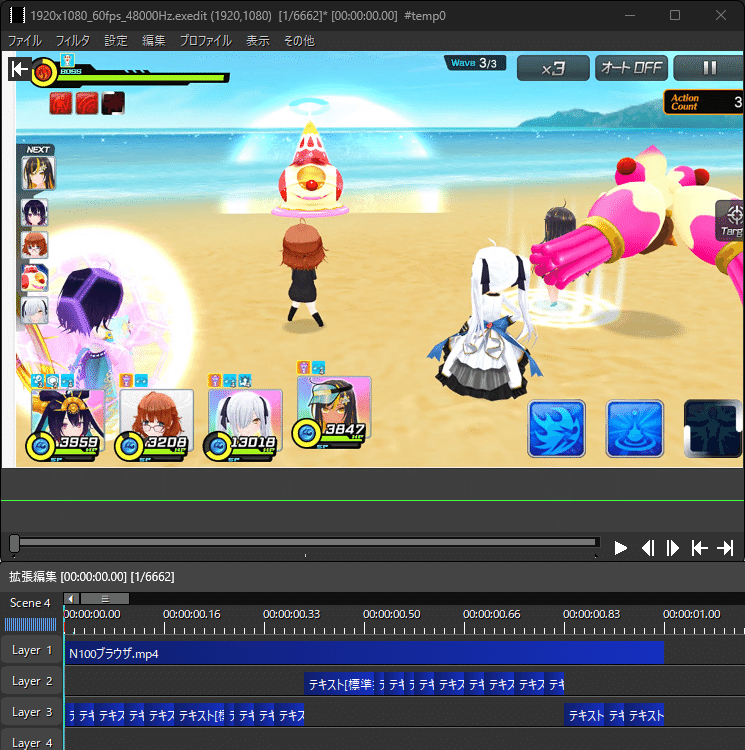Click the first red buff icon below boss bar
Viewport: 745px width, 750px height.
pos(61,103)
